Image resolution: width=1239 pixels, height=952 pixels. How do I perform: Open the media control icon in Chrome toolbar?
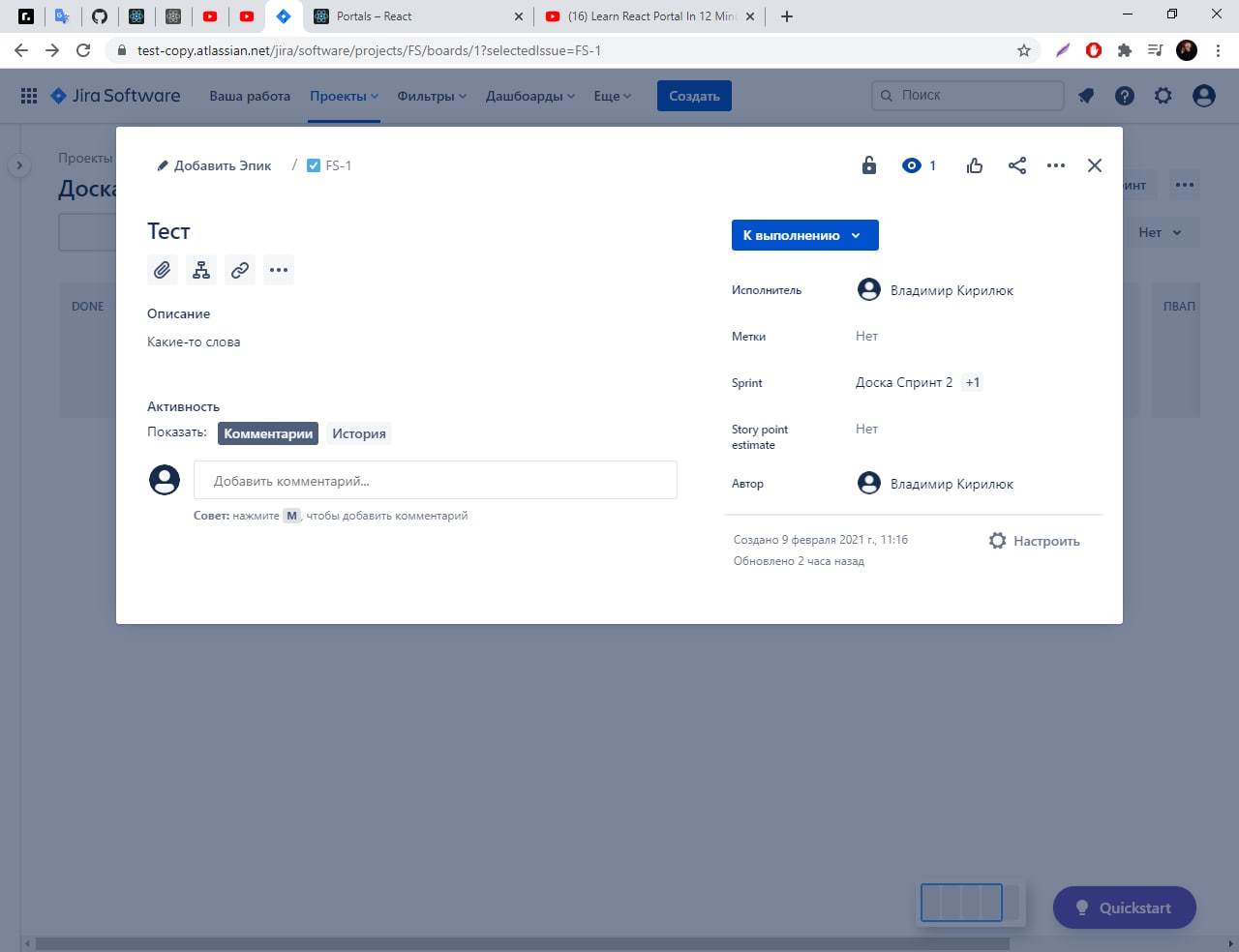[x=1155, y=50]
